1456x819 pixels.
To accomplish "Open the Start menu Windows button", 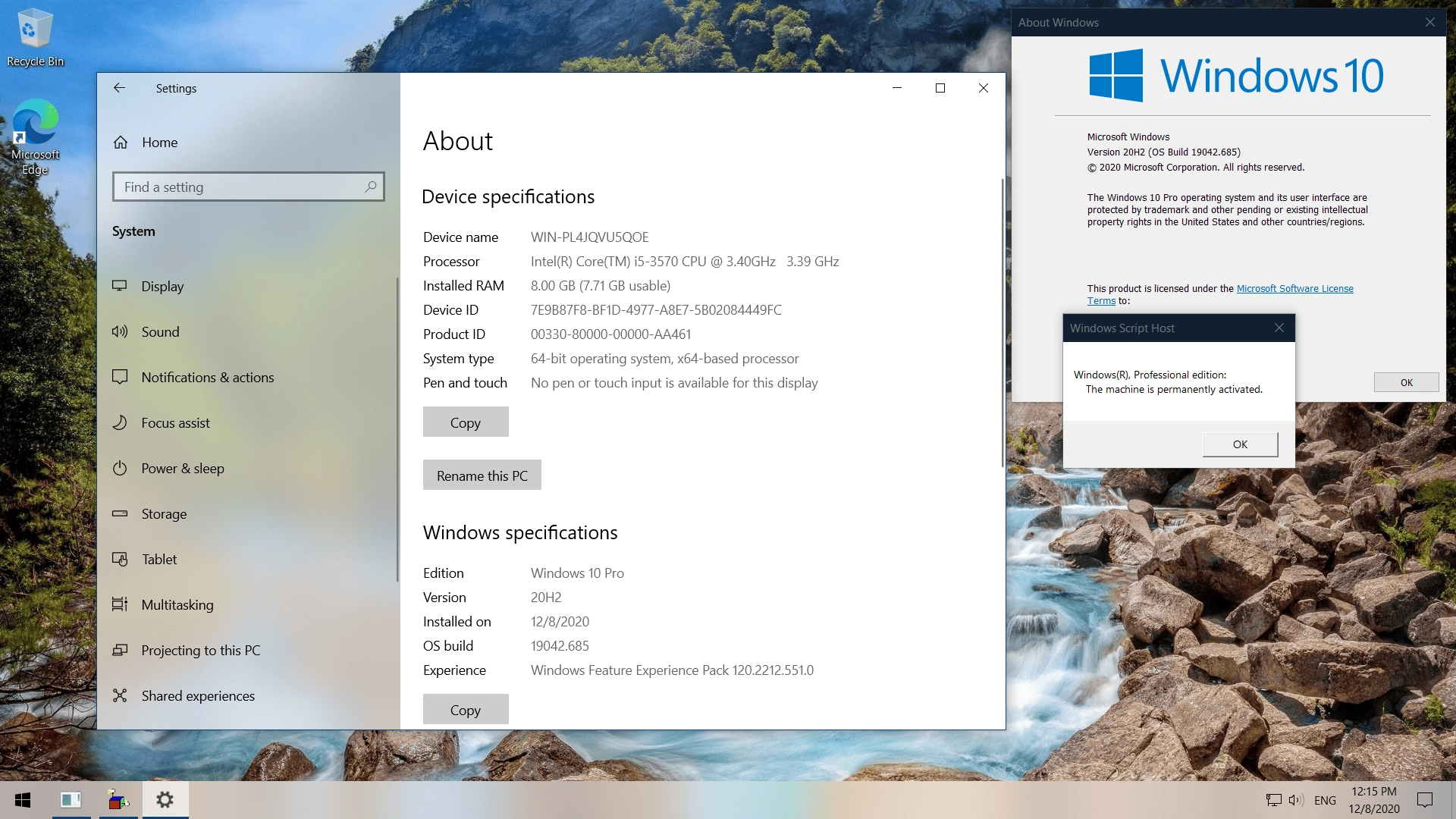I will click(x=23, y=800).
